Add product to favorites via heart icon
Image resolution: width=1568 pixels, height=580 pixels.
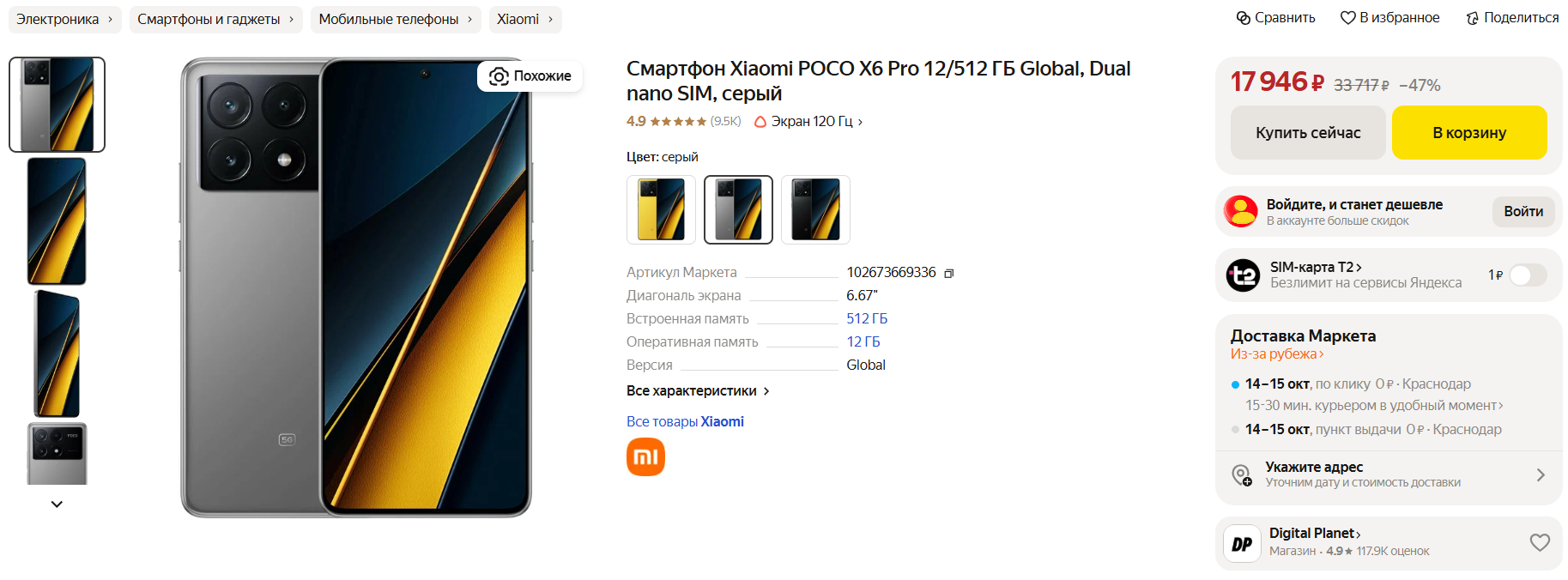[1348, 18]
